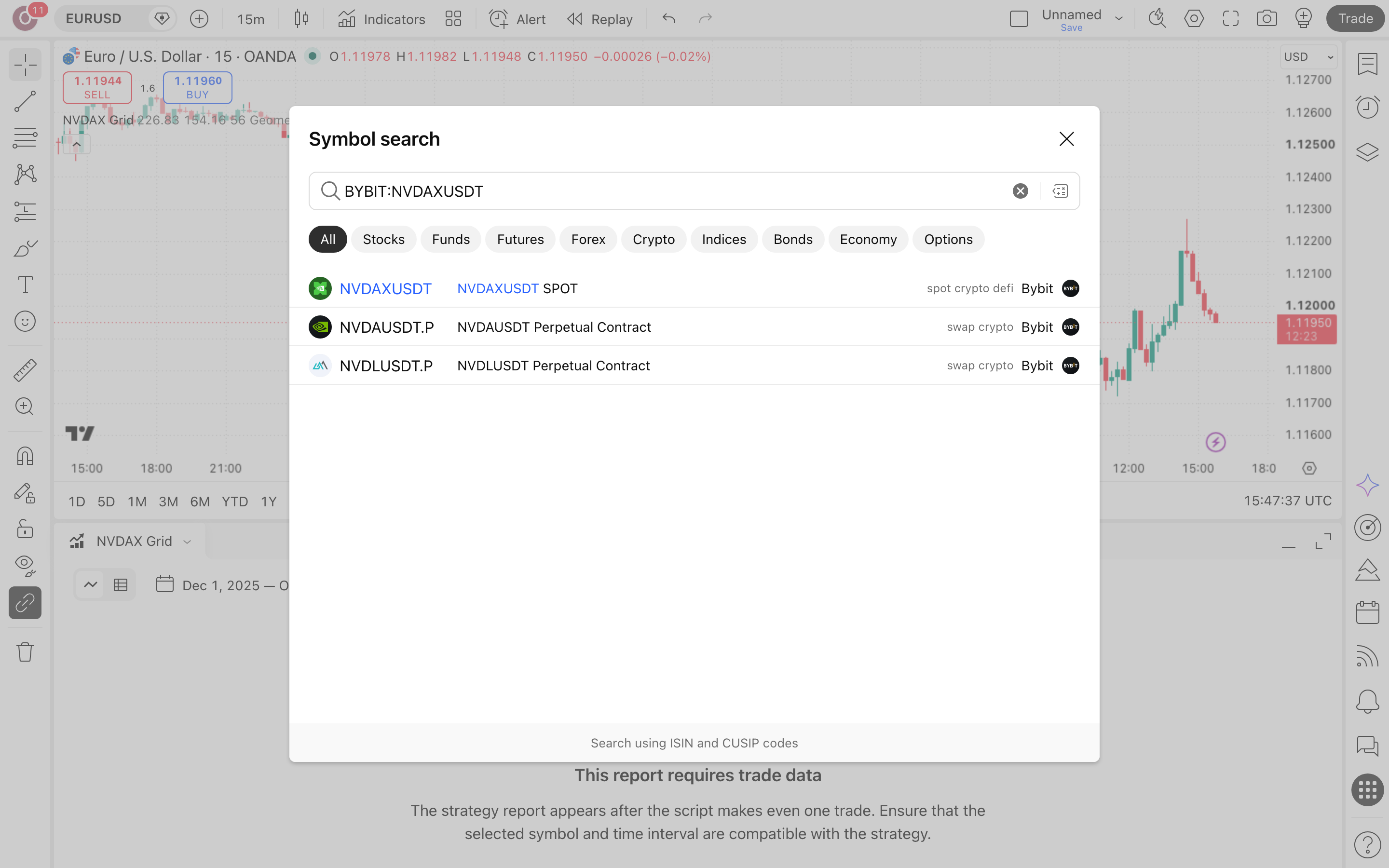Close the Symbol search dialog

pyautogui.click(x=1066, y=139)
